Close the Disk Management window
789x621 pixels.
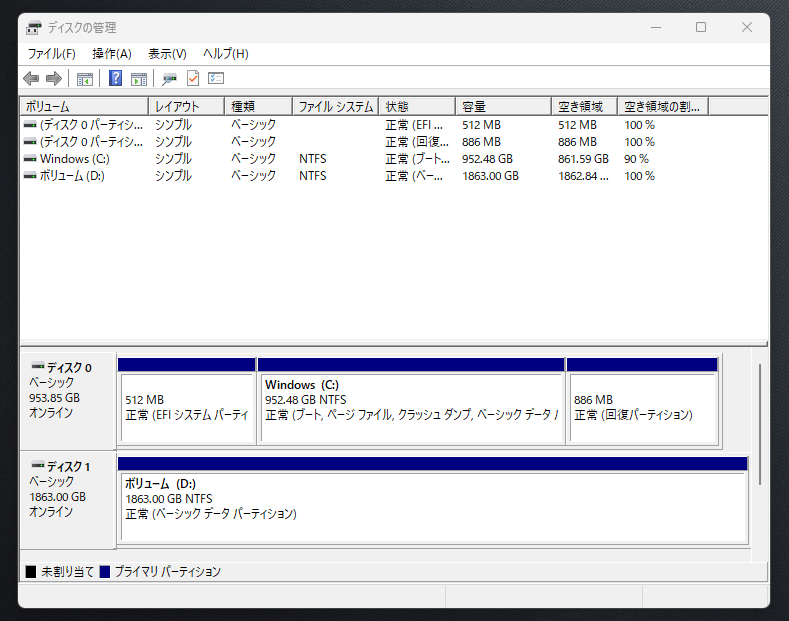pyautogui.click(x=747, y=27)
